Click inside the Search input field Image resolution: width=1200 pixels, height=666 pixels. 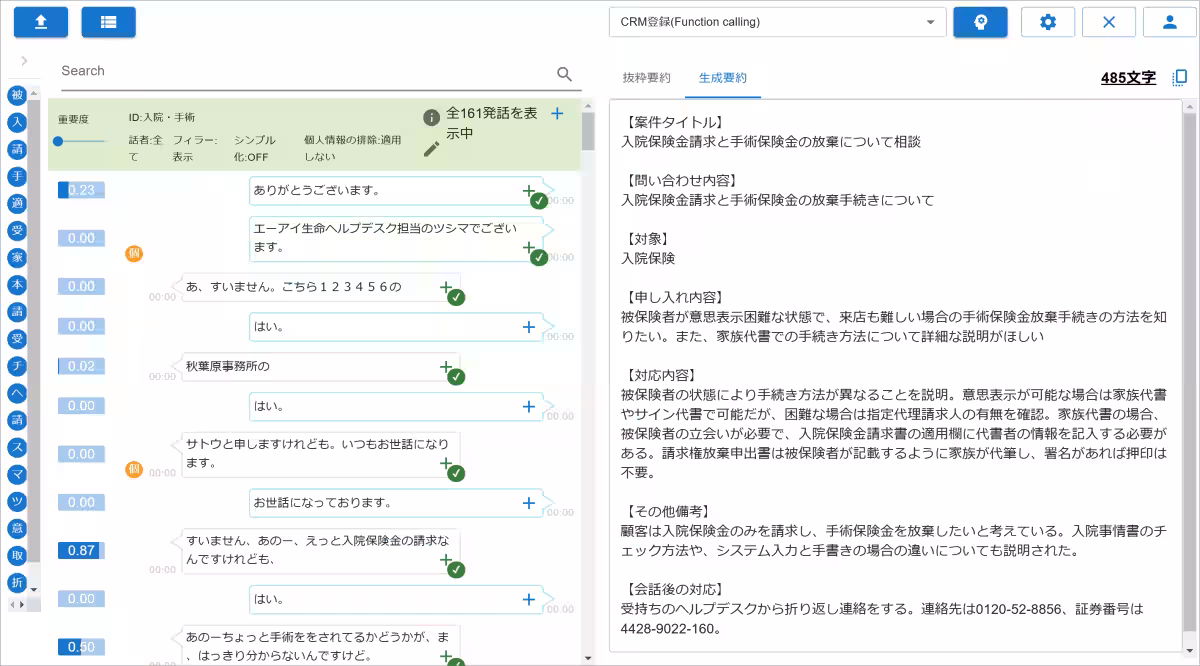[x=300, y=70]
